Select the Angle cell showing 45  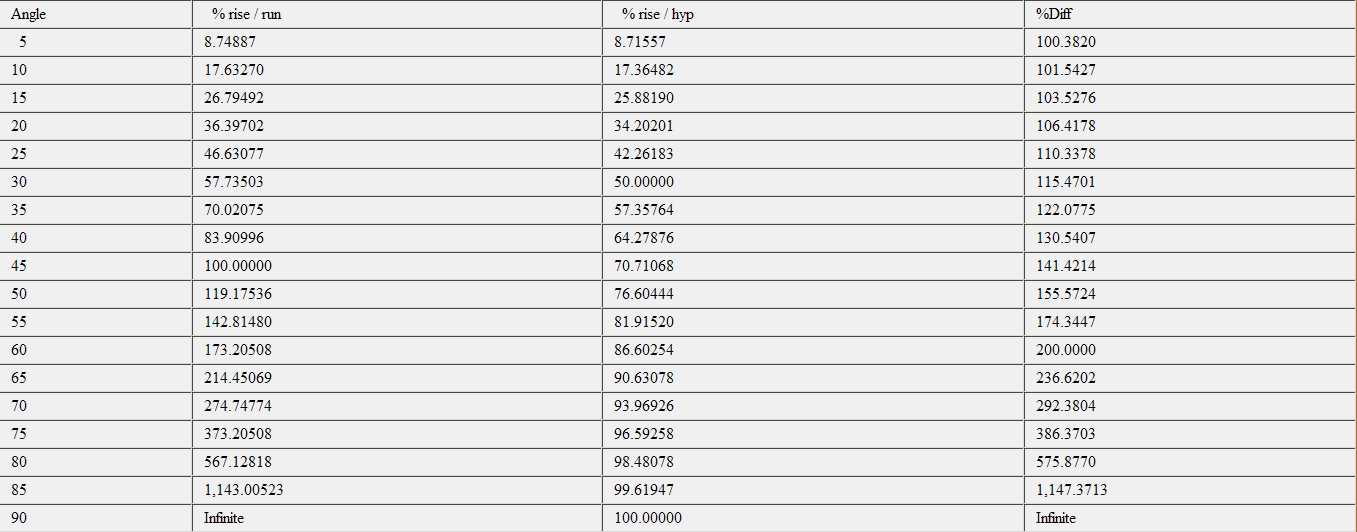point(96,266)
